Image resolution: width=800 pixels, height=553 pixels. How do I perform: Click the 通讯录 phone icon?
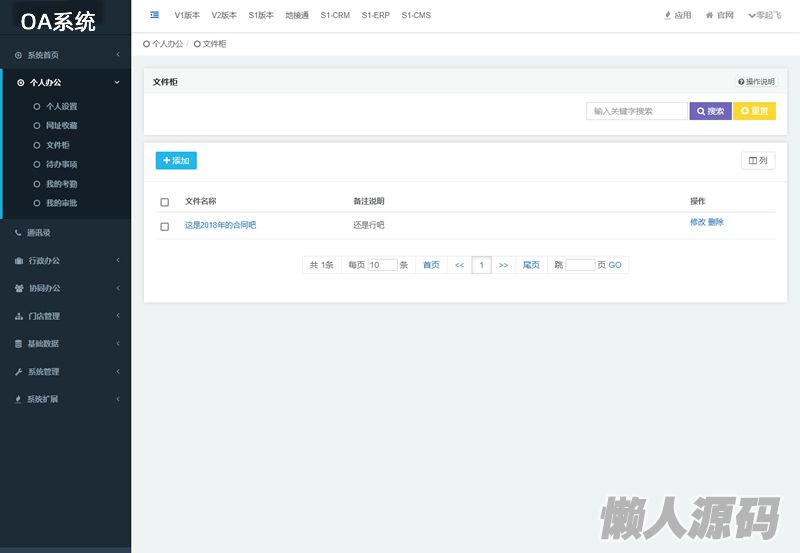click(18, 233)
